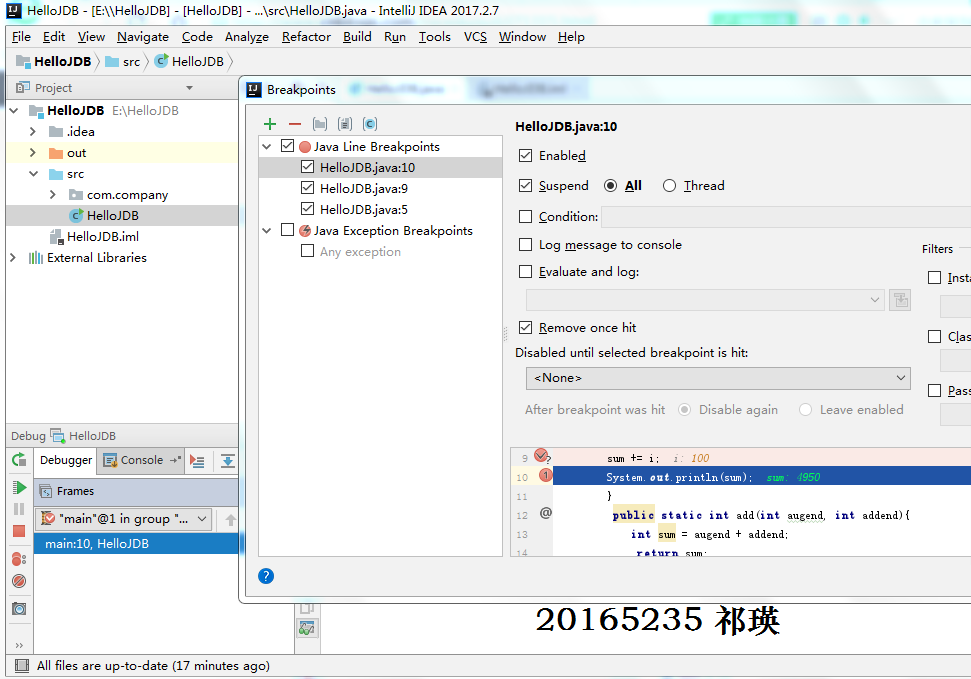Toggle Enabled checkbox for breakpoint
This screenshot has width=971, height=679.
pyautogui.click(x=525, y=156)
